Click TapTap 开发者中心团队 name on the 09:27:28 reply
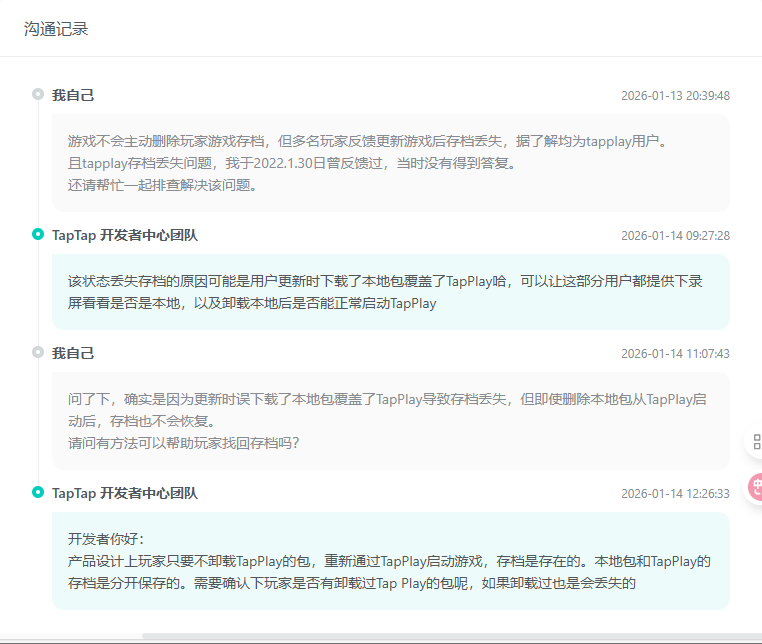Image resolution: width=762 pixels, height=644 pixels. point(125,235)
